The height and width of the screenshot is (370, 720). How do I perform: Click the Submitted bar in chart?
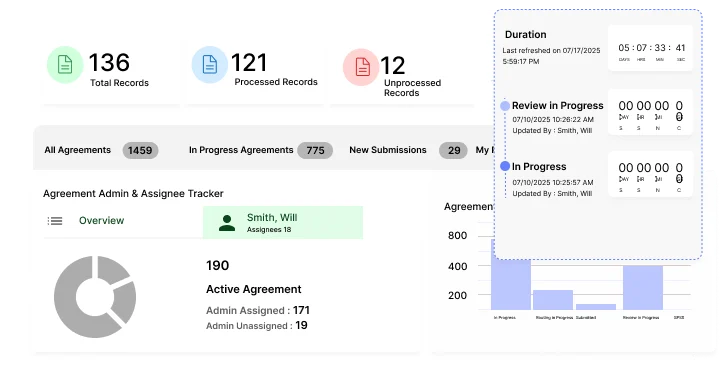[x=596, y=307]
